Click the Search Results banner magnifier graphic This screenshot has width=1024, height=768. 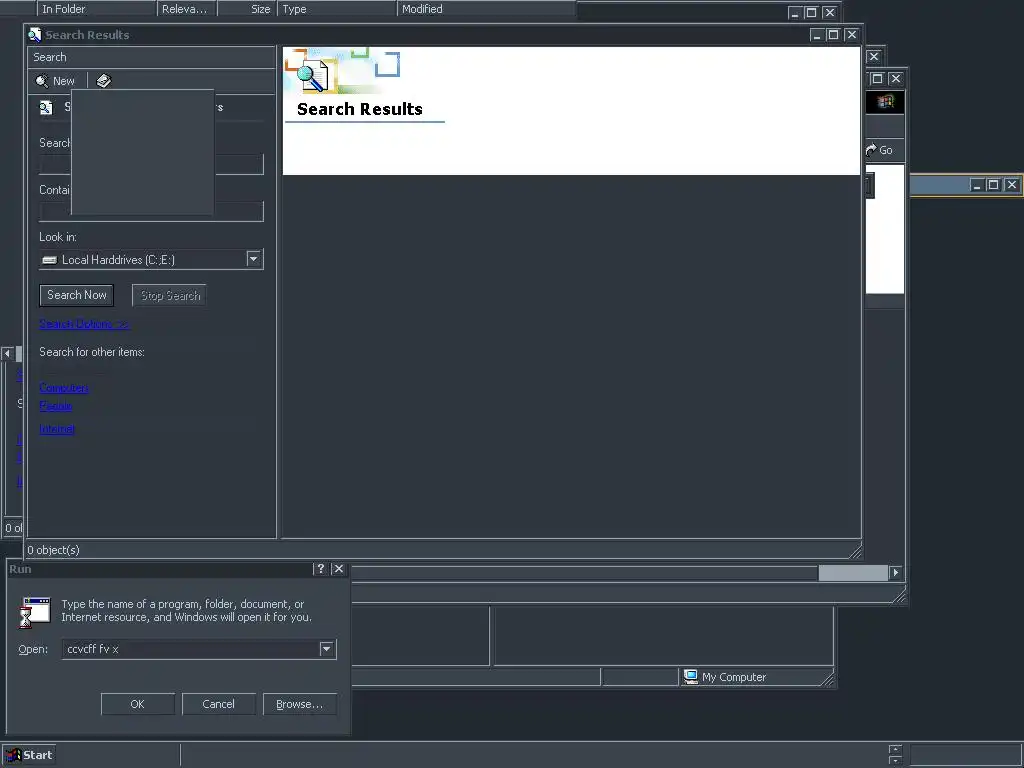pyautogui.click(x=312, y=74)
